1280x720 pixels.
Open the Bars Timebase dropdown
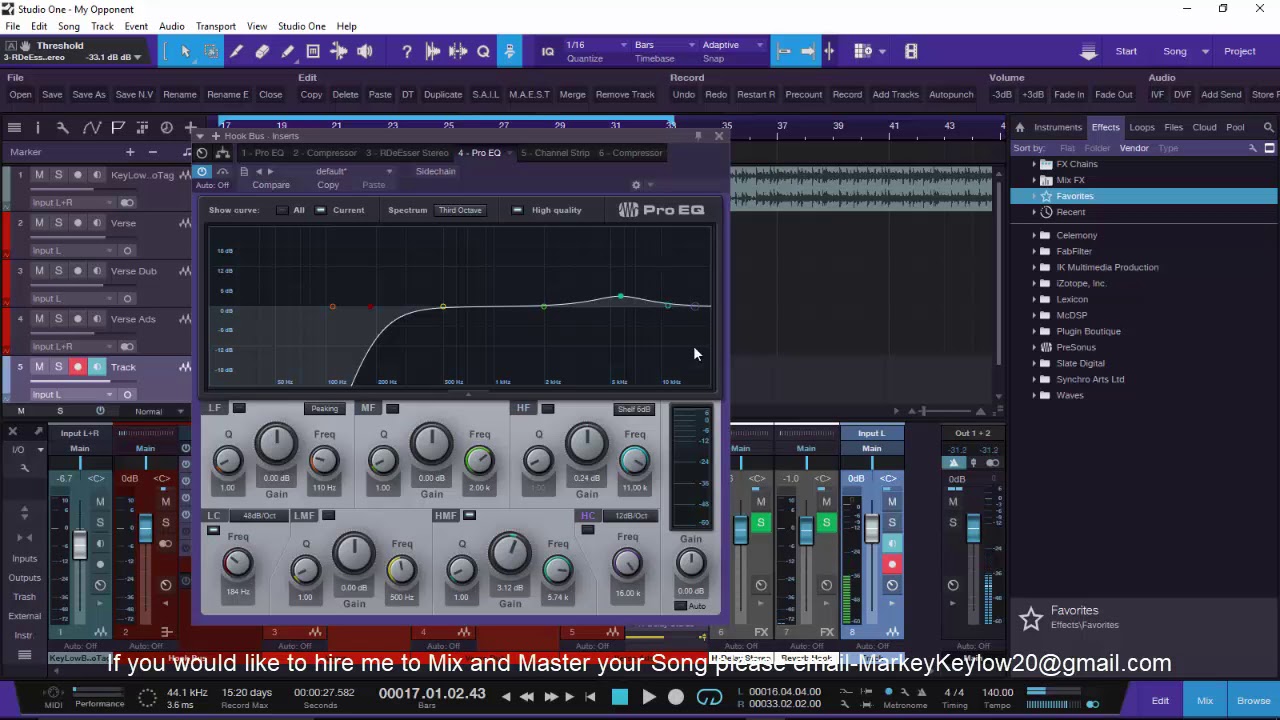[x=664, y=45]
